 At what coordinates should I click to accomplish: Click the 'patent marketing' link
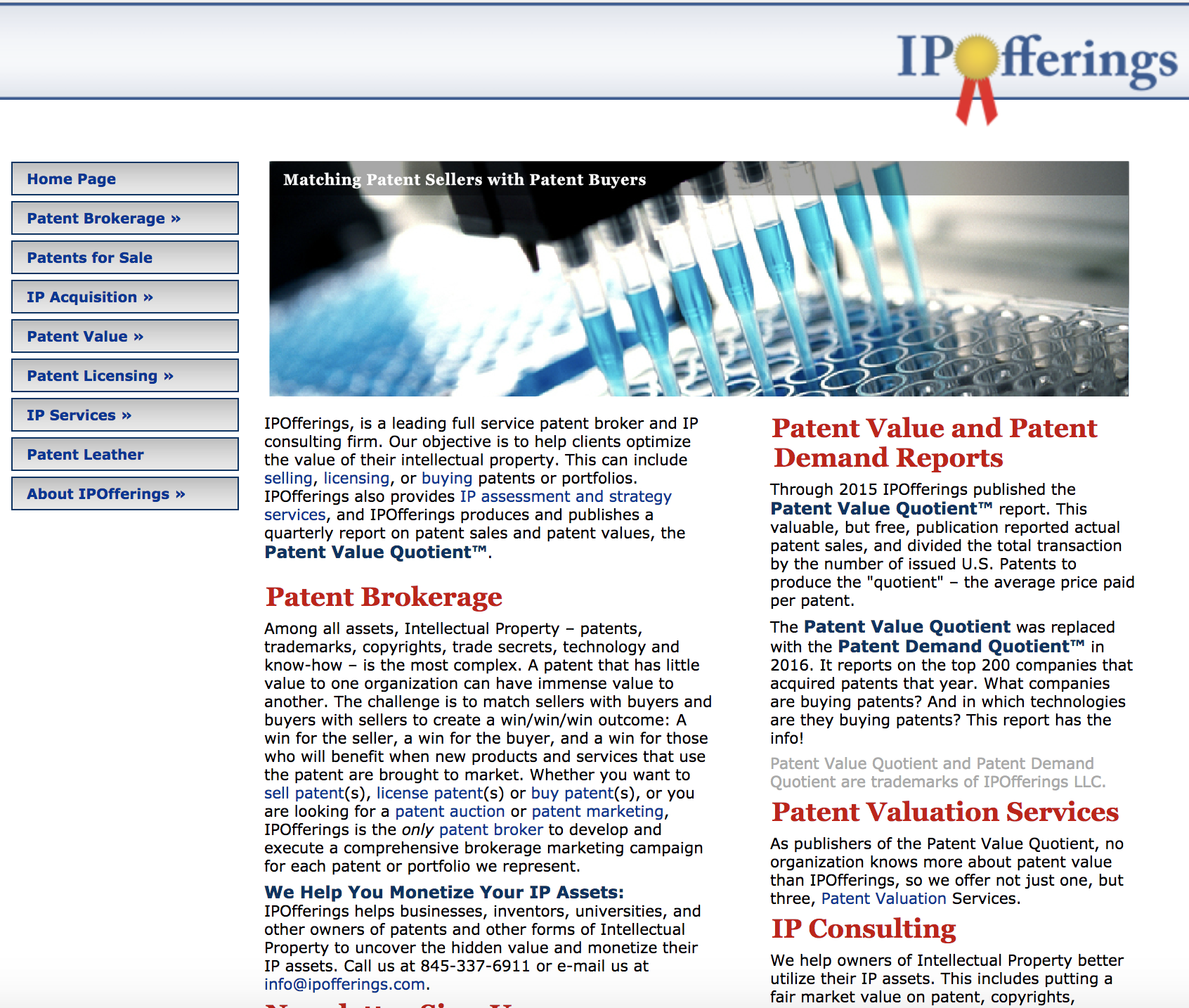pyautogui.click(x=597, y=812)
